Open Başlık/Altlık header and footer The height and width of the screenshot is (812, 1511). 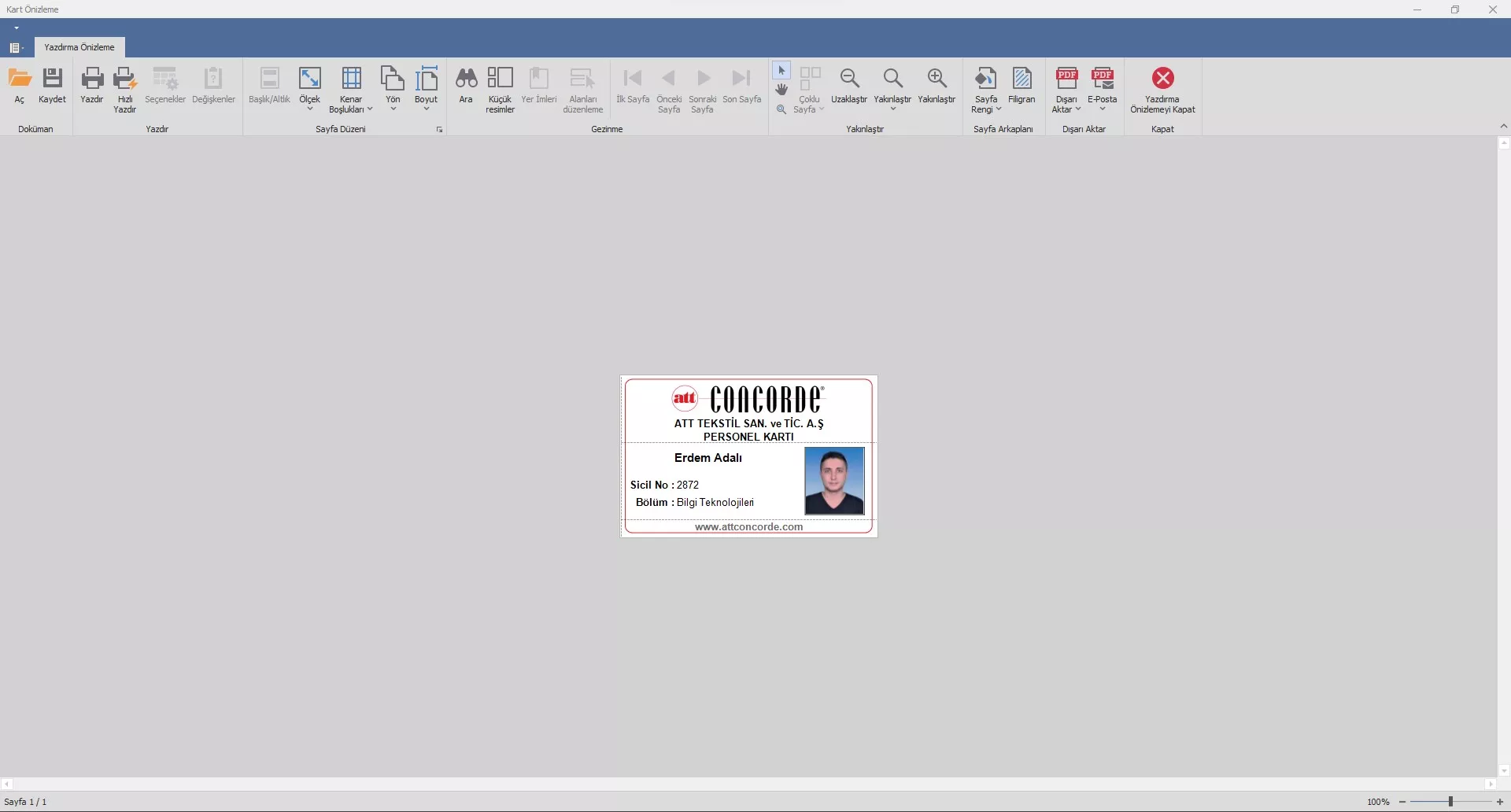tap(270, 87)
